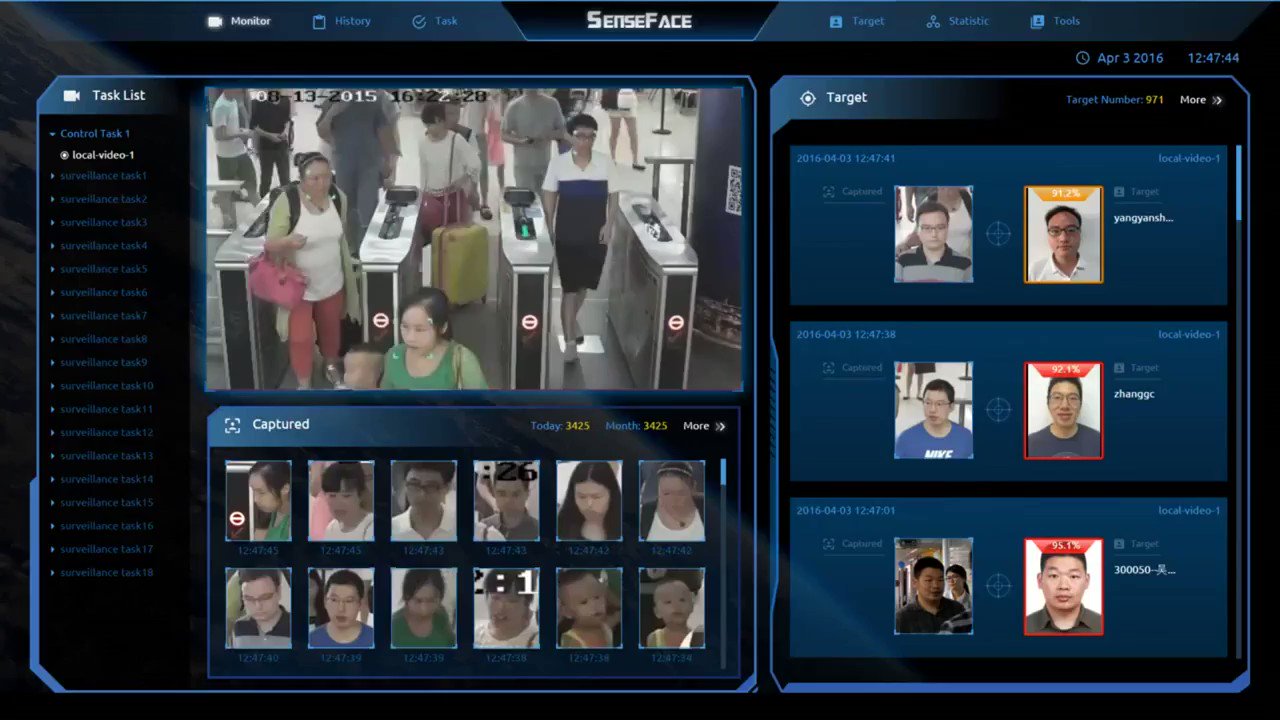Click the Target label icon in the zhanggc record
The width and height of the screenshot is (1280, 720).
[1119, 368]
